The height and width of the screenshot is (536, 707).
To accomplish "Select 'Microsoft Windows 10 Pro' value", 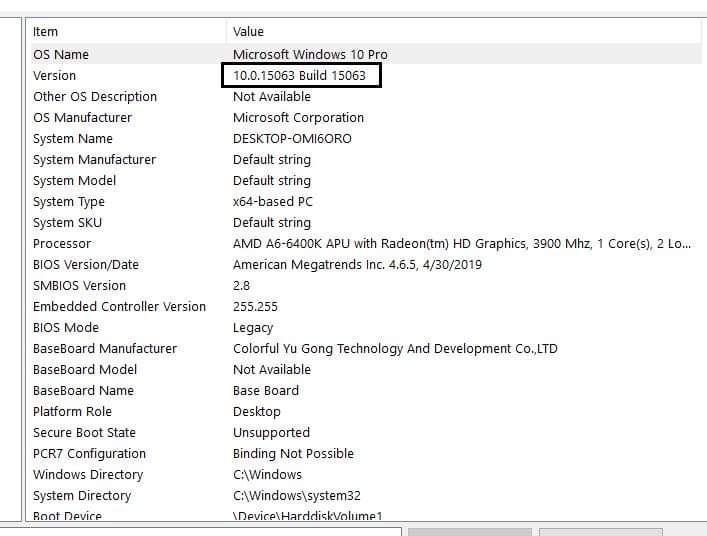I will click(x=310, y=55).
